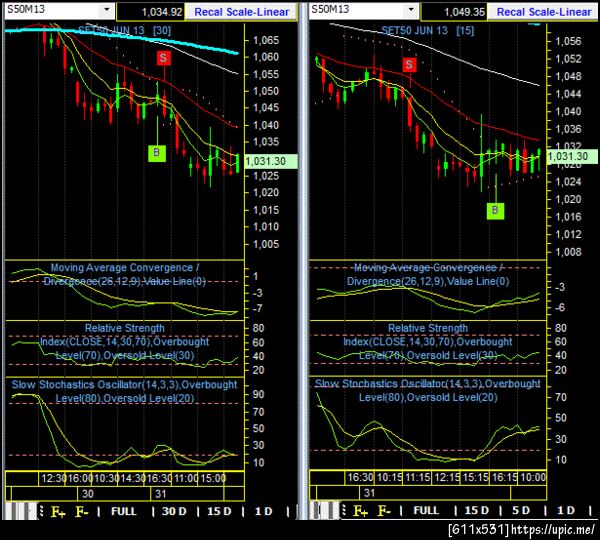
Task: Click left Relative Strength Index label
Action: 125,342
